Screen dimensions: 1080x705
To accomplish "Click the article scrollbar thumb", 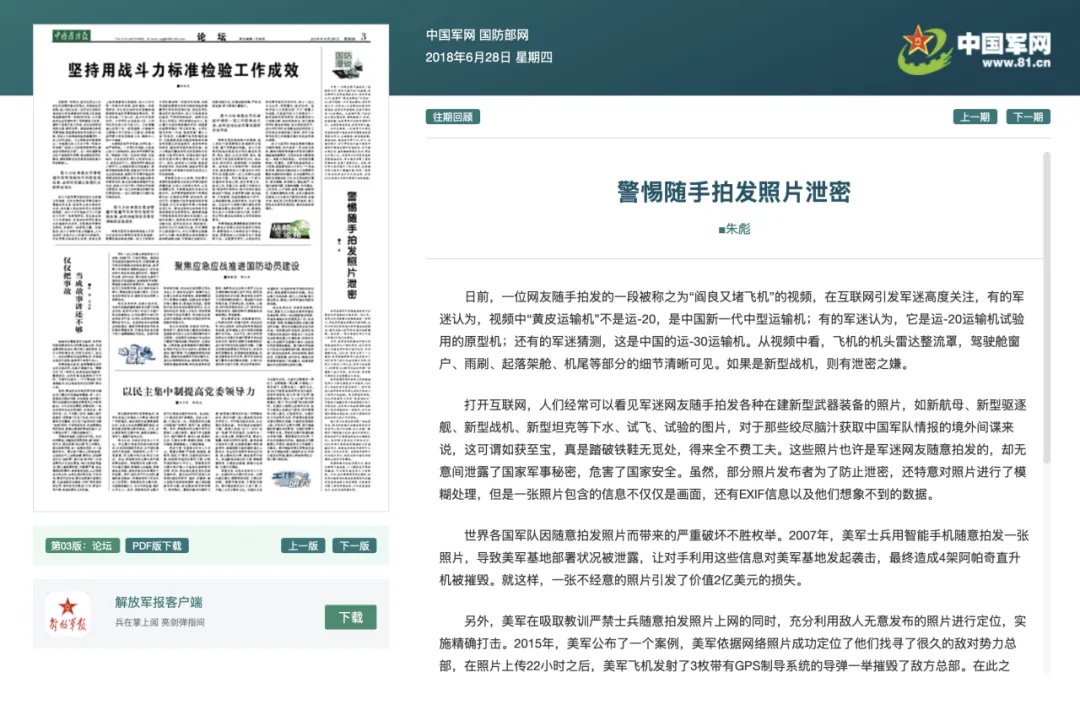I will pyautogui.click(x=1047, y=308).
